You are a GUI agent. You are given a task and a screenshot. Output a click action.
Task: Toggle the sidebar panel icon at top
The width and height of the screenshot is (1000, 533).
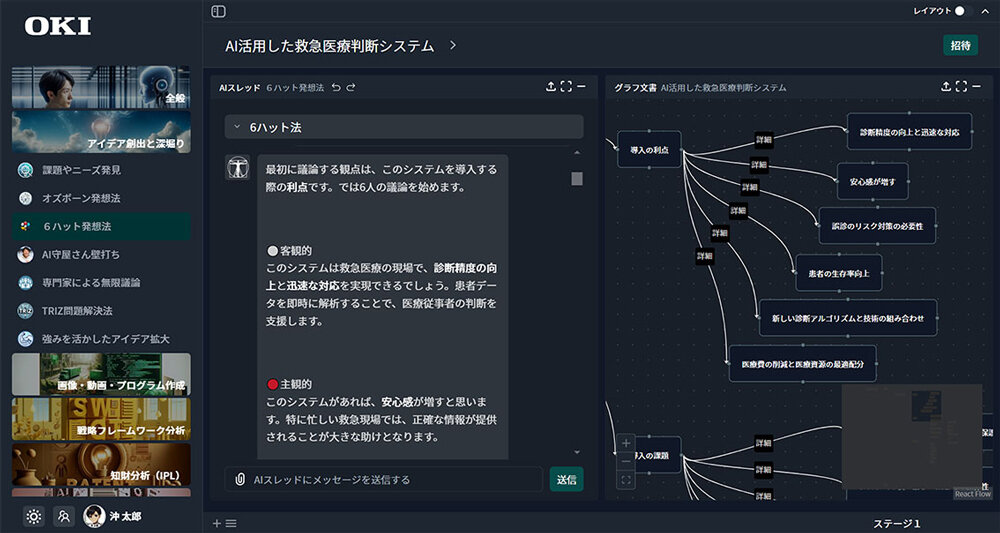coord(218,11)
